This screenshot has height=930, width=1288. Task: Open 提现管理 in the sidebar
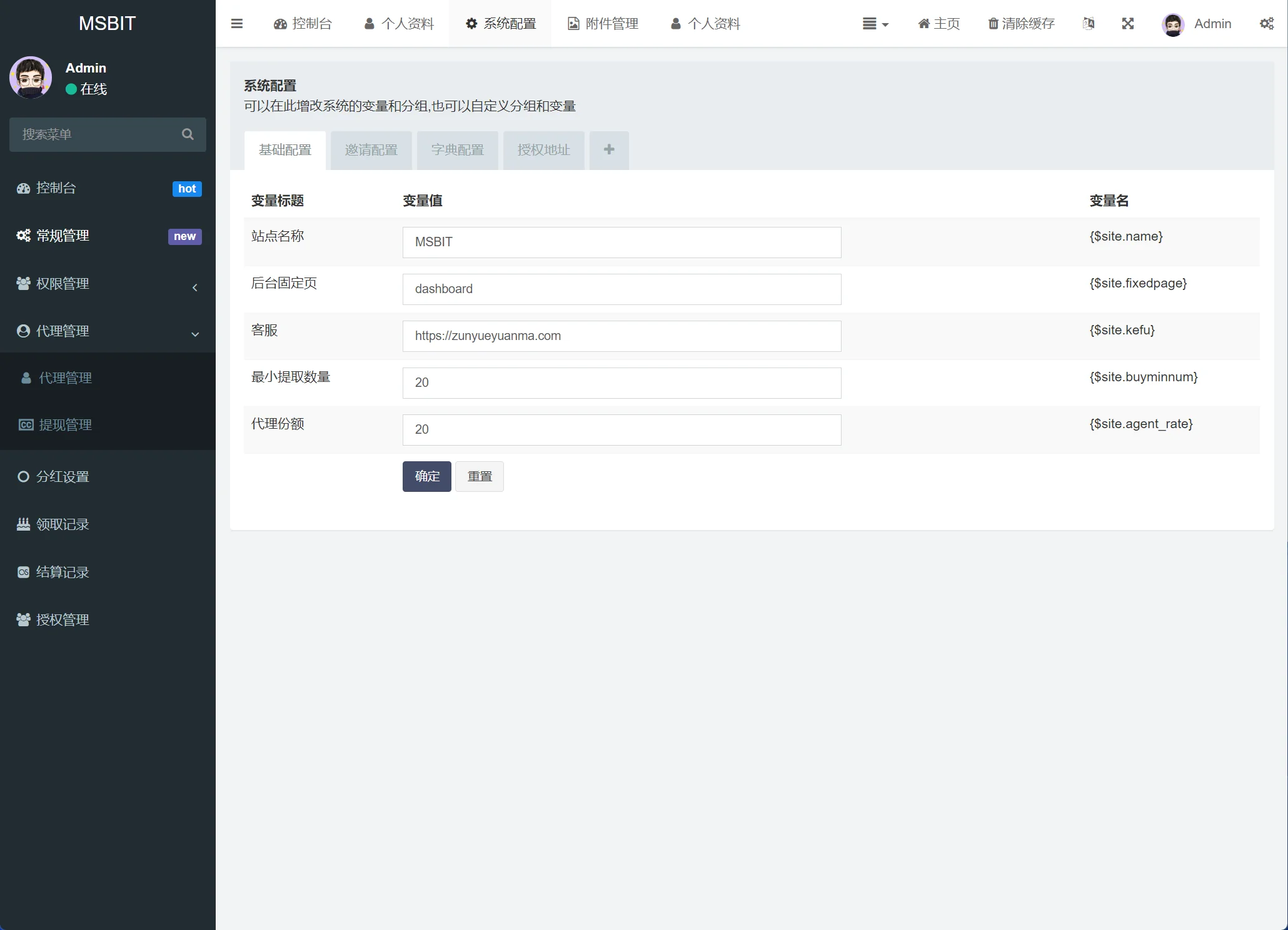65,425
